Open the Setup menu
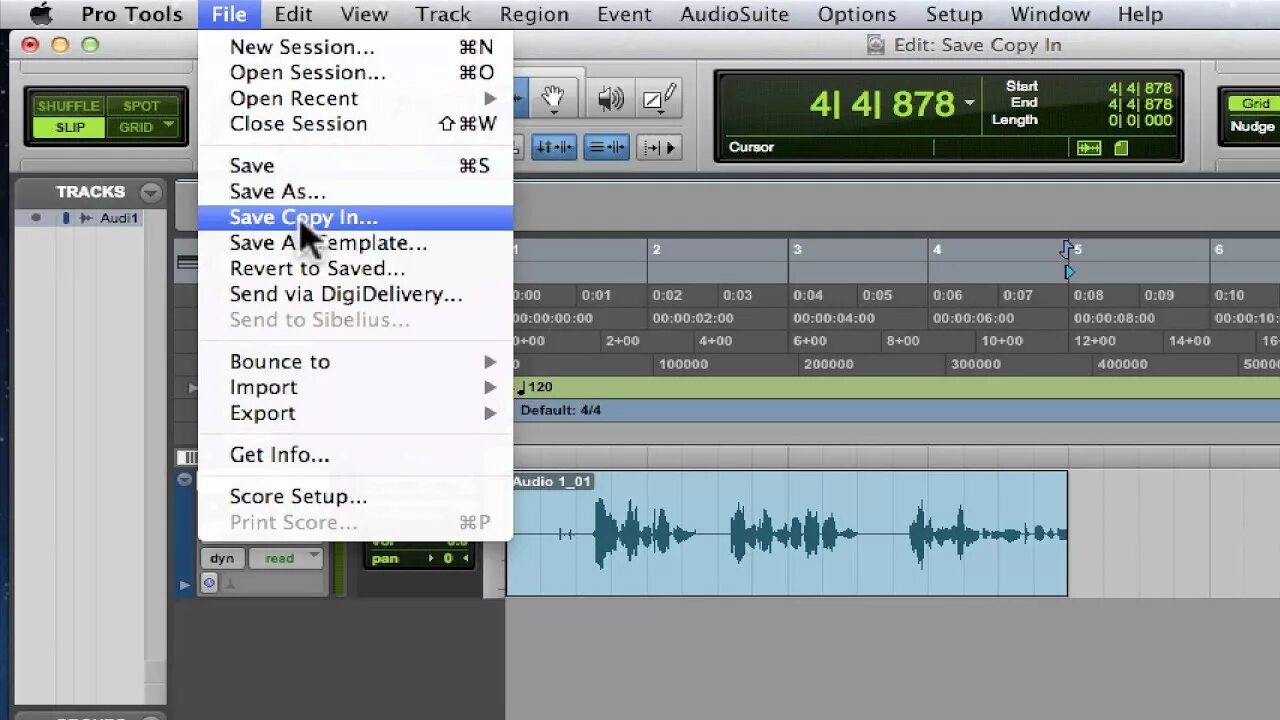Image resolution: width=1280 pixels, height=720 pixels. coord(954,14)
